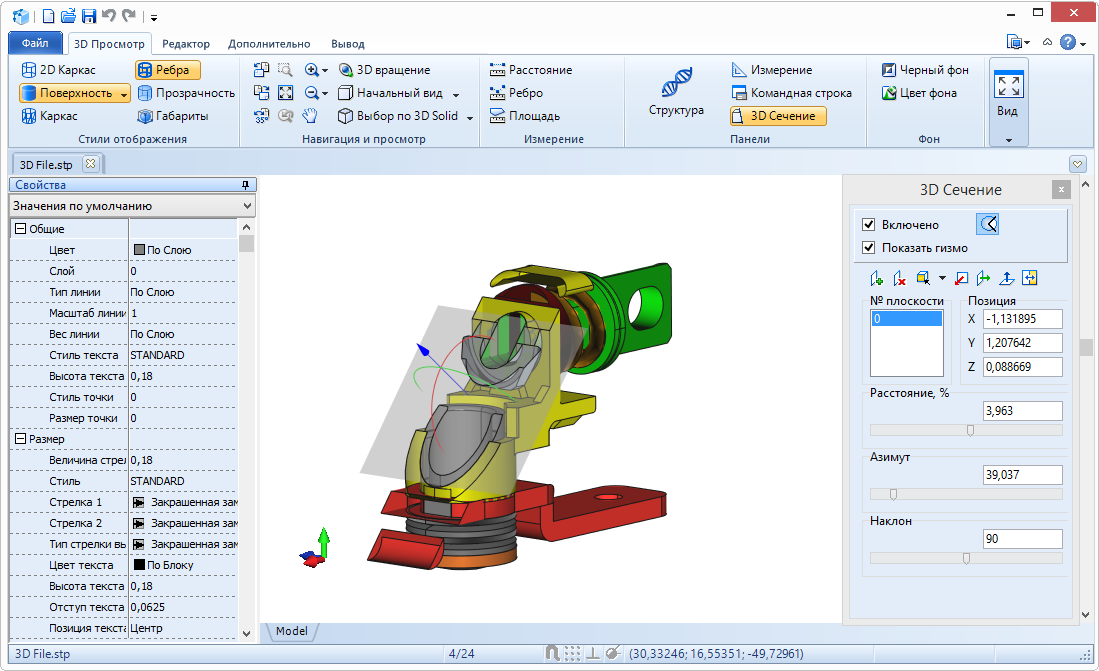1099x671 pixels.
Task: Uncheck the Включено checkbox
Action: tap(869, 225)
